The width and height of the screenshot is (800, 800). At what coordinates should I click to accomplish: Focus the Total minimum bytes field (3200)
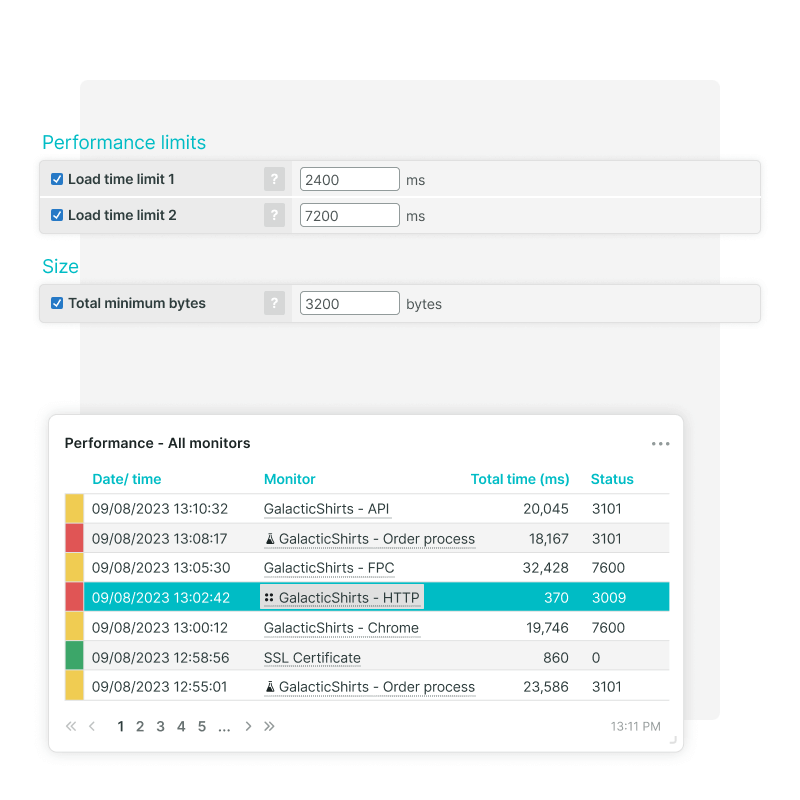click(x=349, y=303)
